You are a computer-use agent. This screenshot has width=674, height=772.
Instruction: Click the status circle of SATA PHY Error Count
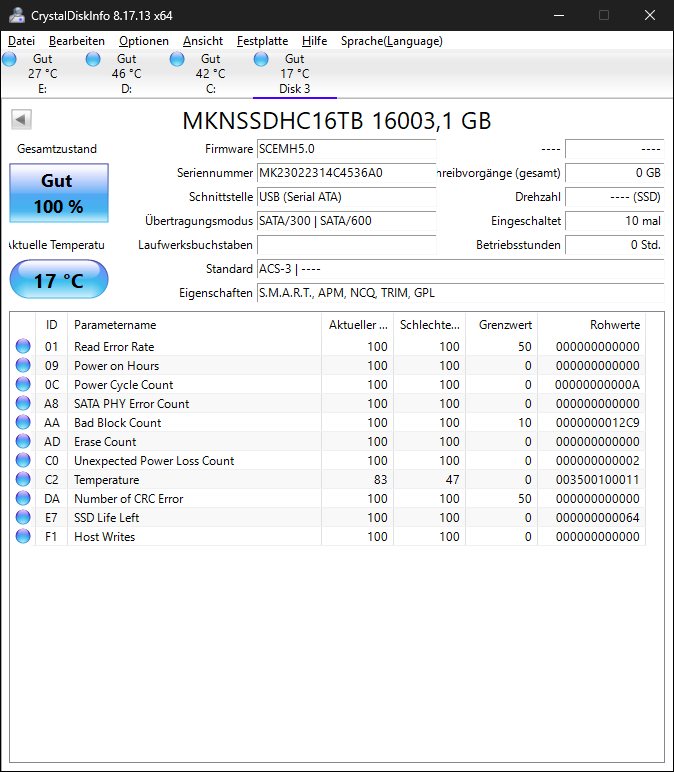23,403
